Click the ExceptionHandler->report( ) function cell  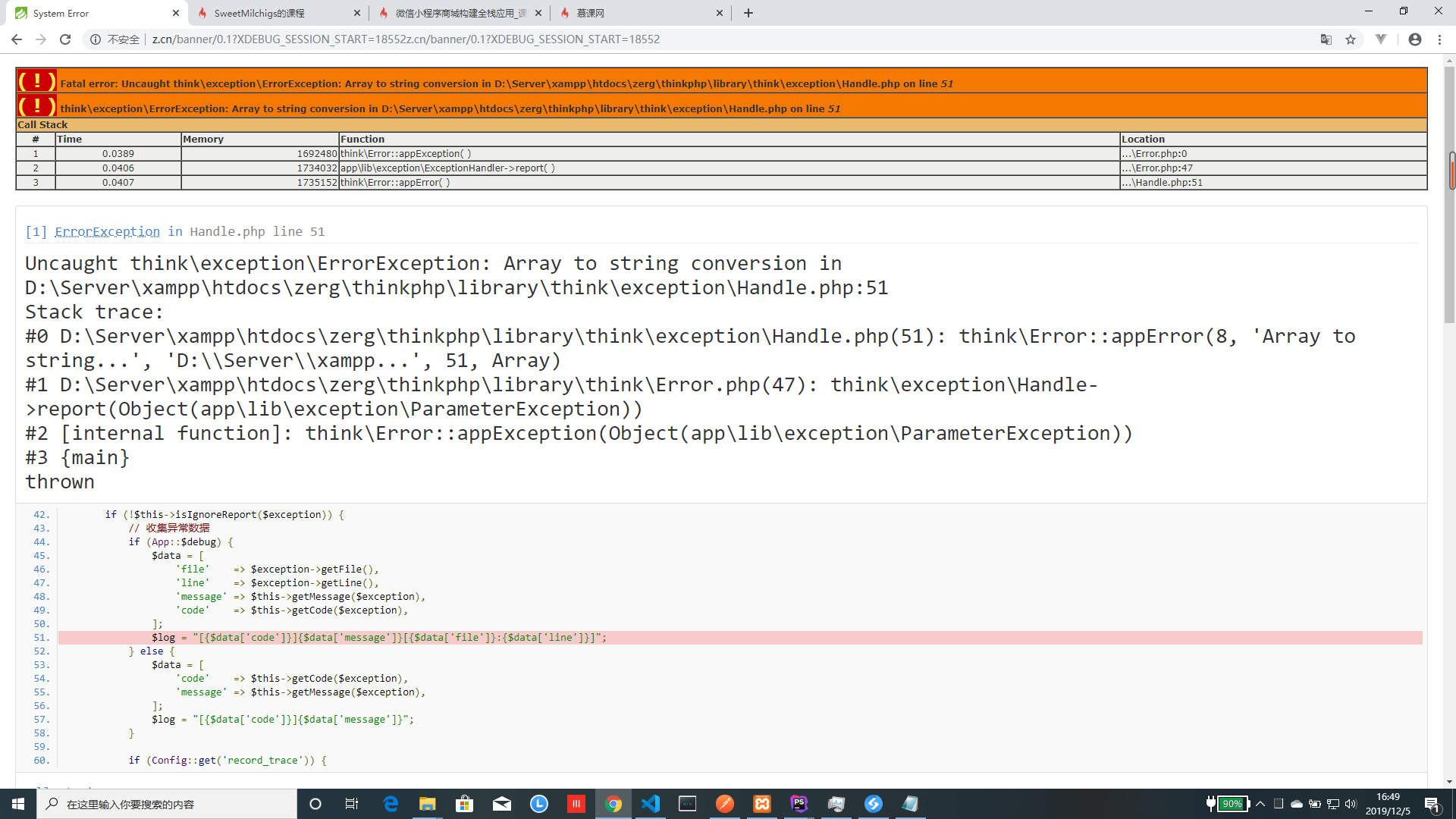pos(729,168)
